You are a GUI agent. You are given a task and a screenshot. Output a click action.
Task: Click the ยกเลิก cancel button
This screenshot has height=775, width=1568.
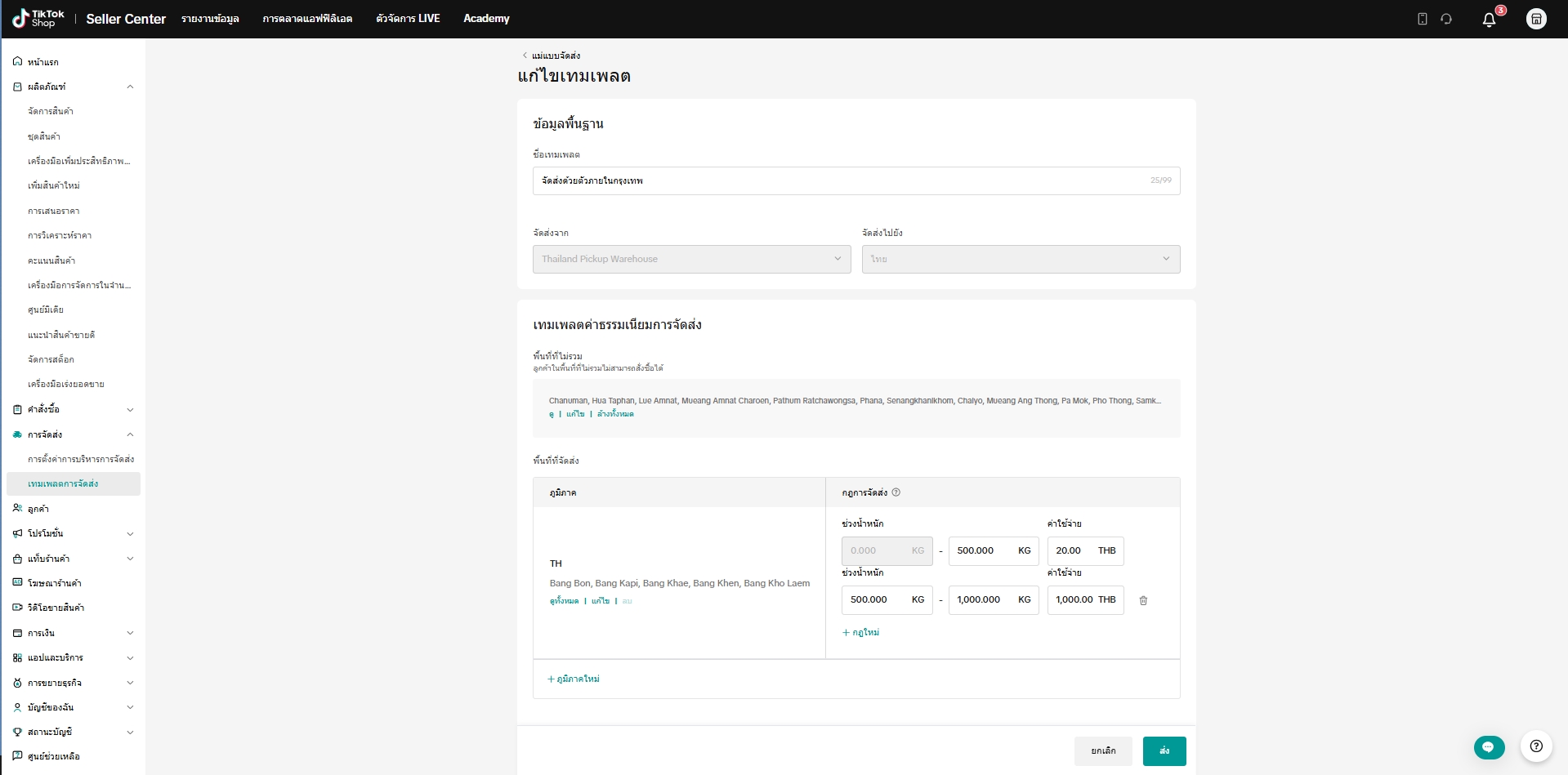click(1103, 751)
